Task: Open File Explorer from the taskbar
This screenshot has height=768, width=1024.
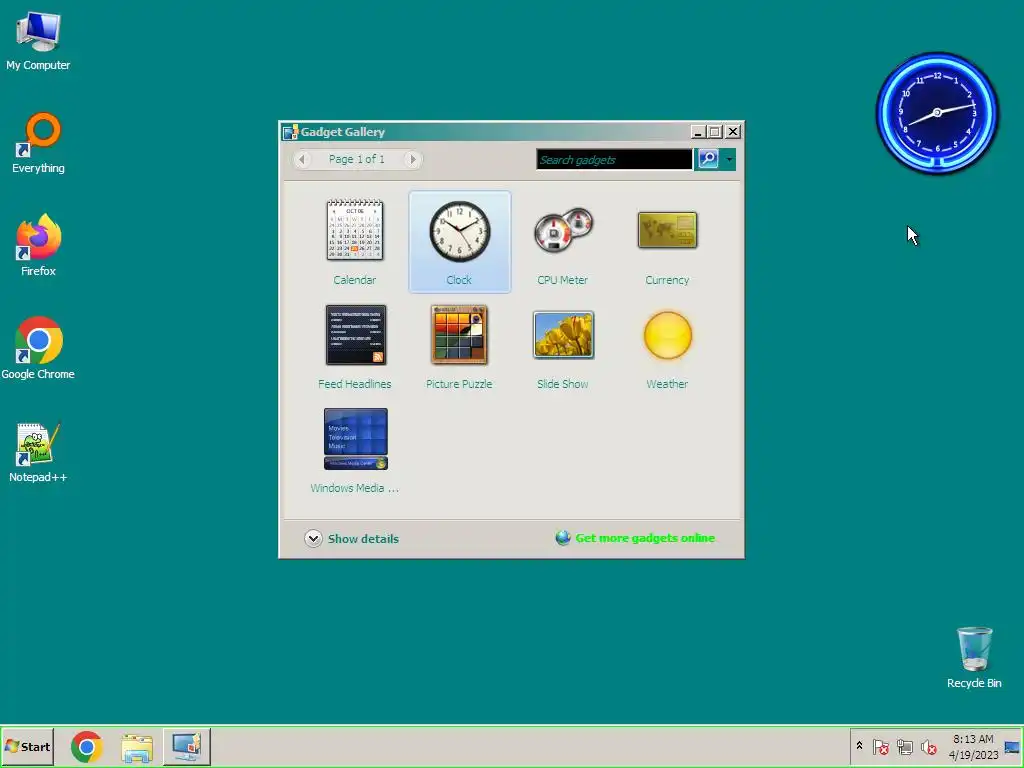Action: coord(137,746)
